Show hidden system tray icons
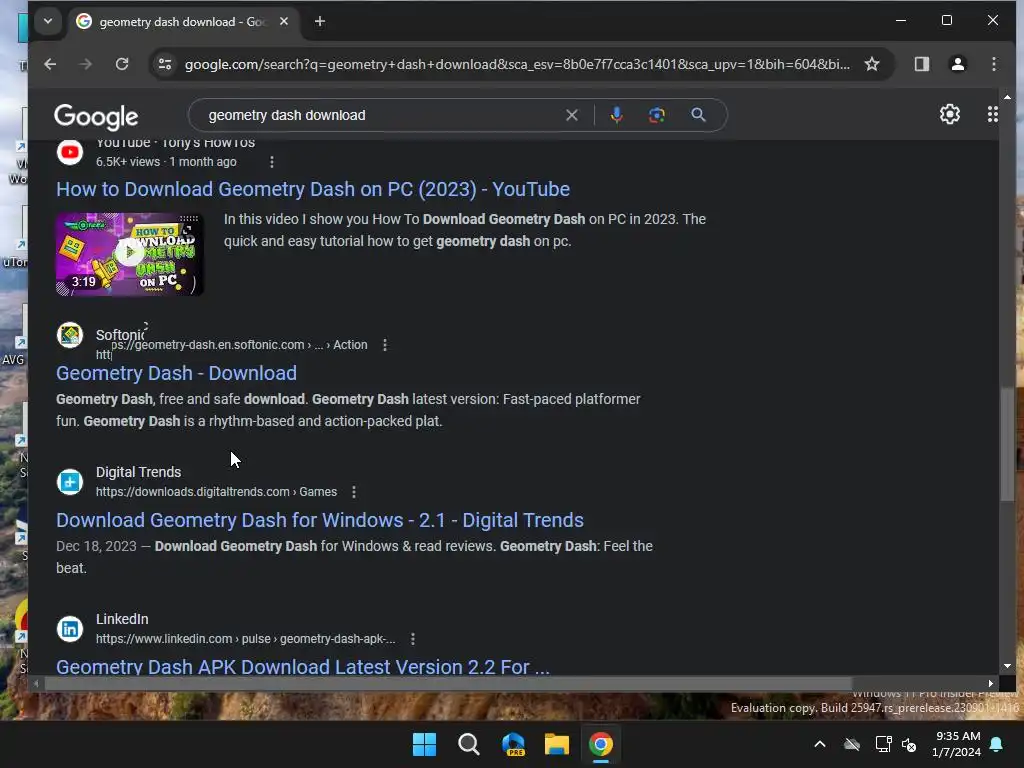Screen dimensions: 1024x768 pos(820,744)
